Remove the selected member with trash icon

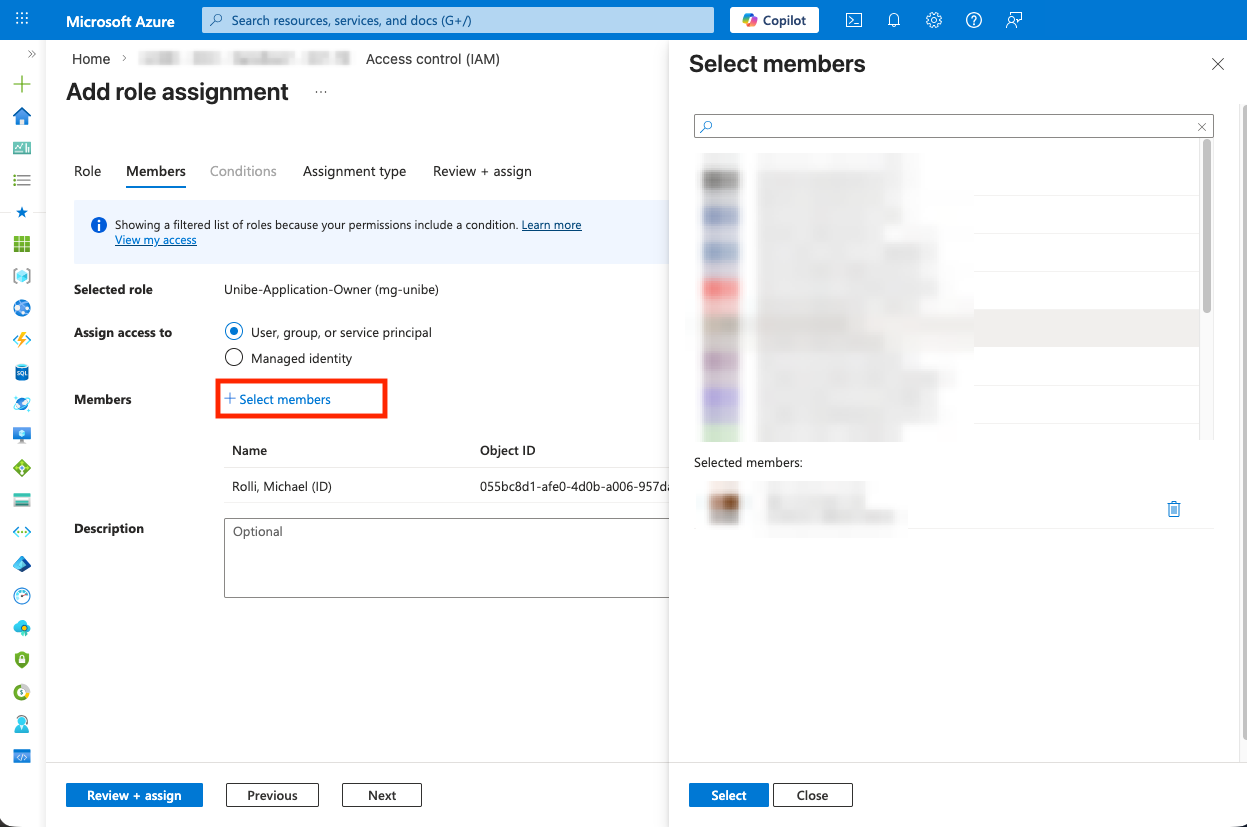(1174, 509)
